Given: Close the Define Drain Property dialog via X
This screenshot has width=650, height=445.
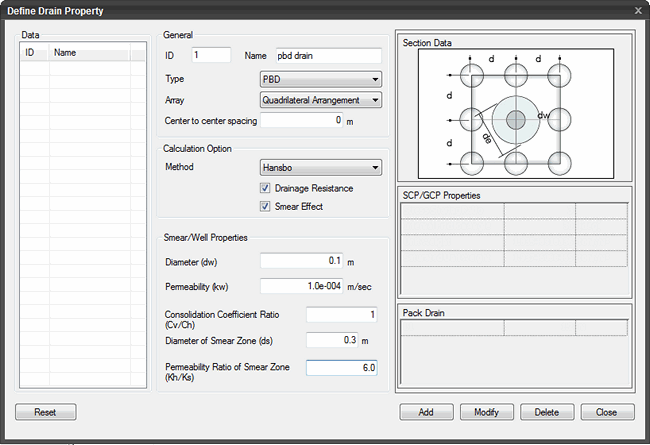Looking at the screenshot, I should point(638,9).
